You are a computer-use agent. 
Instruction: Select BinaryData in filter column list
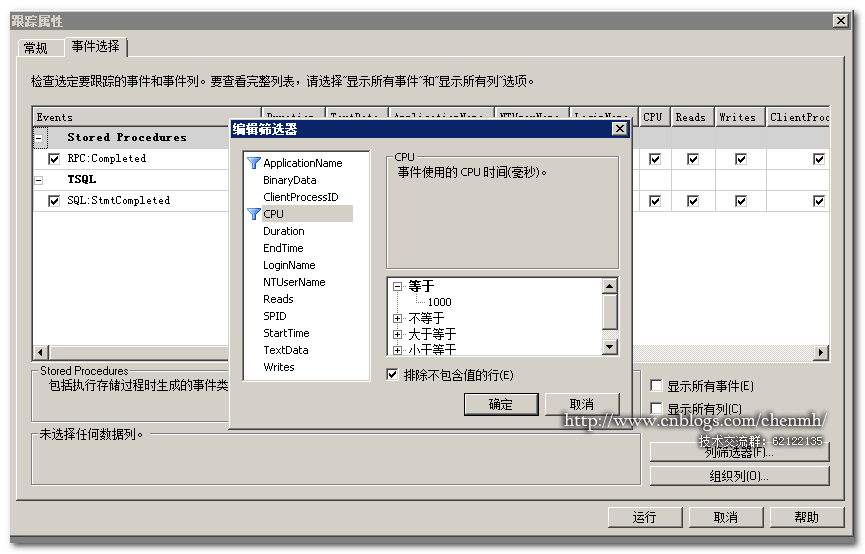point(290,180)
